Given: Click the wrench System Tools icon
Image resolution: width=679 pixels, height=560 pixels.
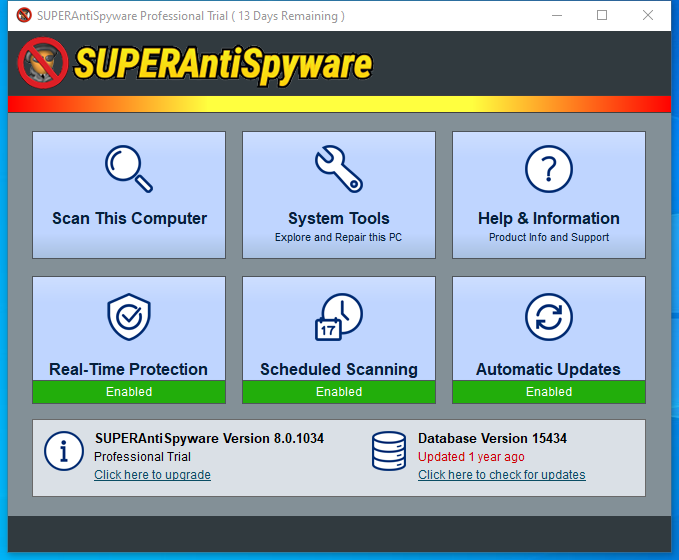Looking at the screenshot, I should tap(339, 168).
